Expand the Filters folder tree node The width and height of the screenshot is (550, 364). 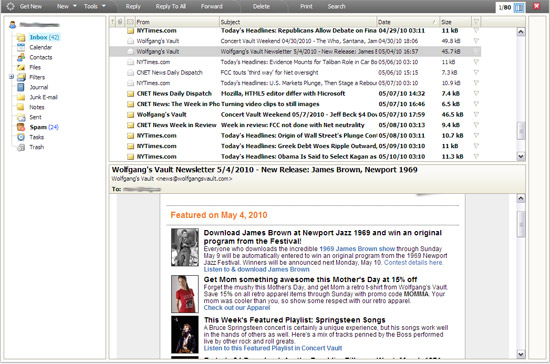[11, 77]
